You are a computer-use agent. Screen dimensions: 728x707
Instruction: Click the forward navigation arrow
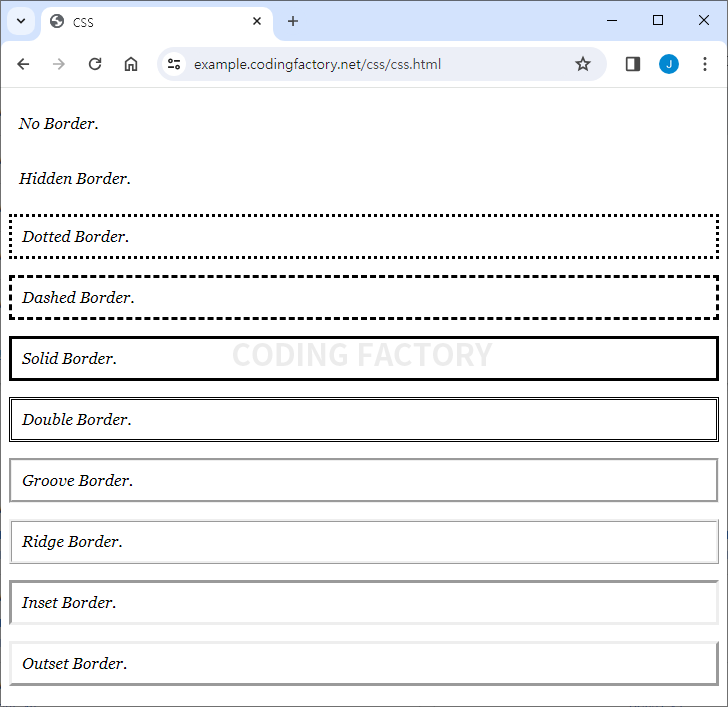59,64
